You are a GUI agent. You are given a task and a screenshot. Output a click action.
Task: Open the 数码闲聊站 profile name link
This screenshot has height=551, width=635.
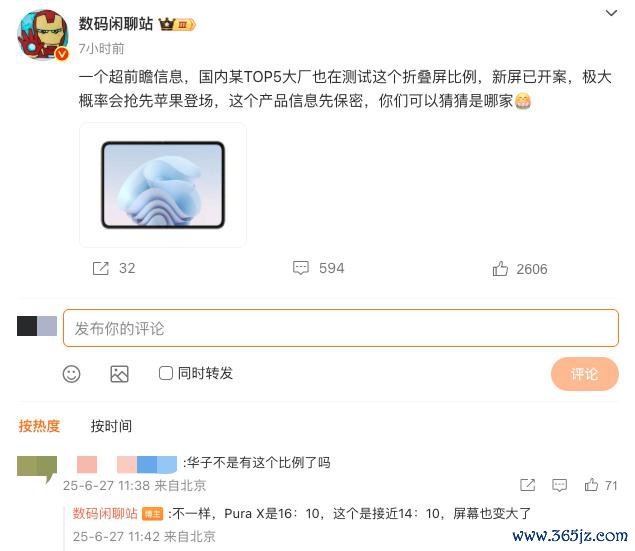116,24
